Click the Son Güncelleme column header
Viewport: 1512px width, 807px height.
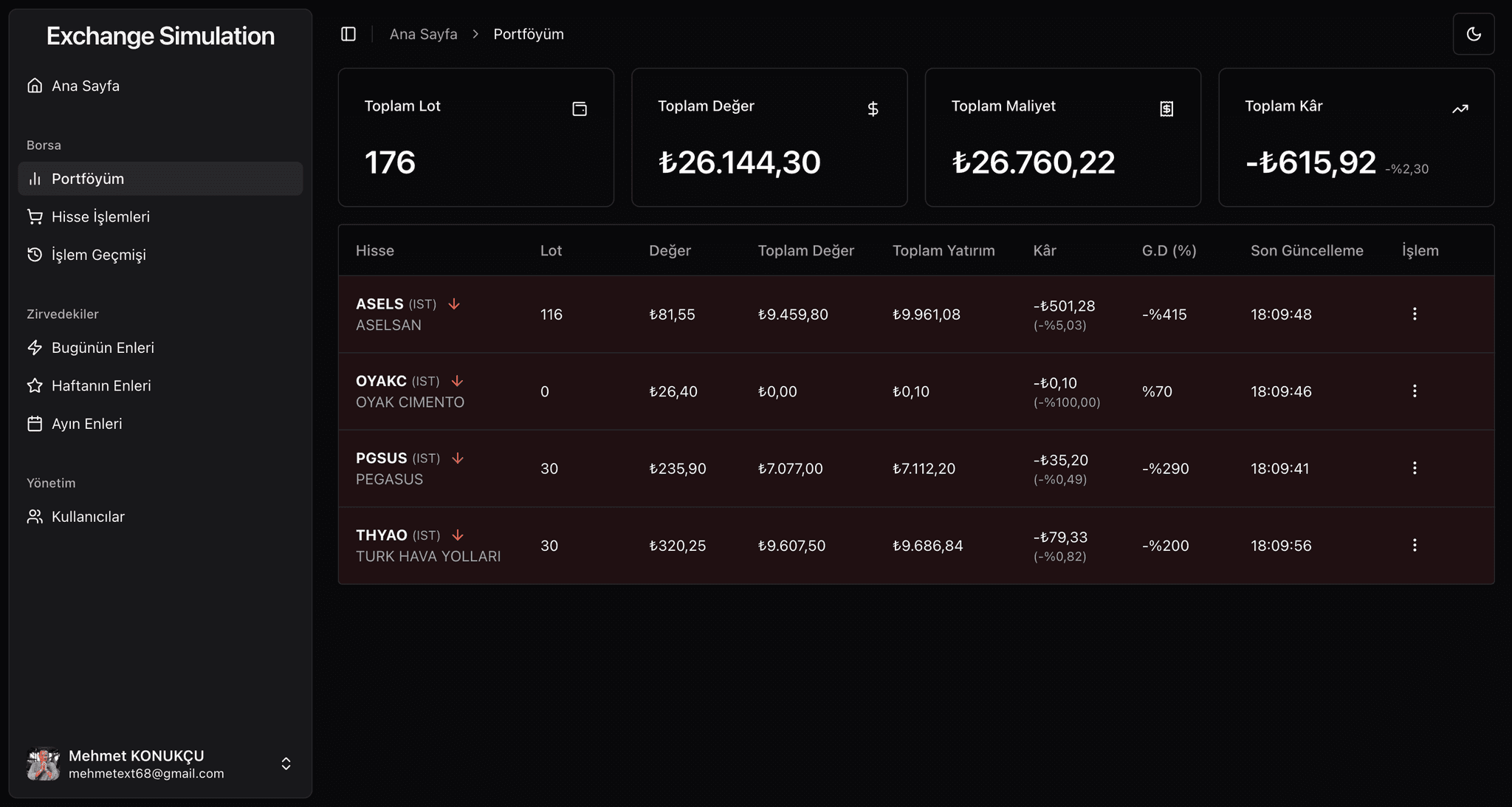(x=1307, y=250)
